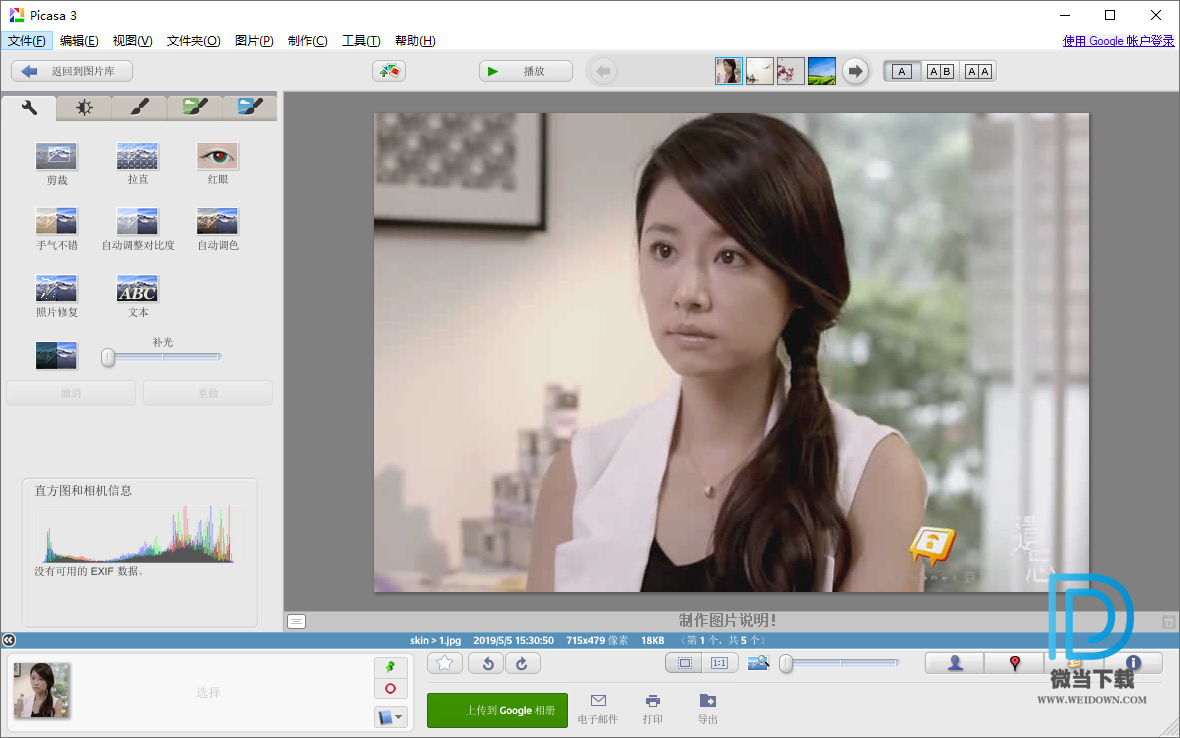Open the People panel icon
This screenshot has height=738, width=1180.
[x=955, y=663]
